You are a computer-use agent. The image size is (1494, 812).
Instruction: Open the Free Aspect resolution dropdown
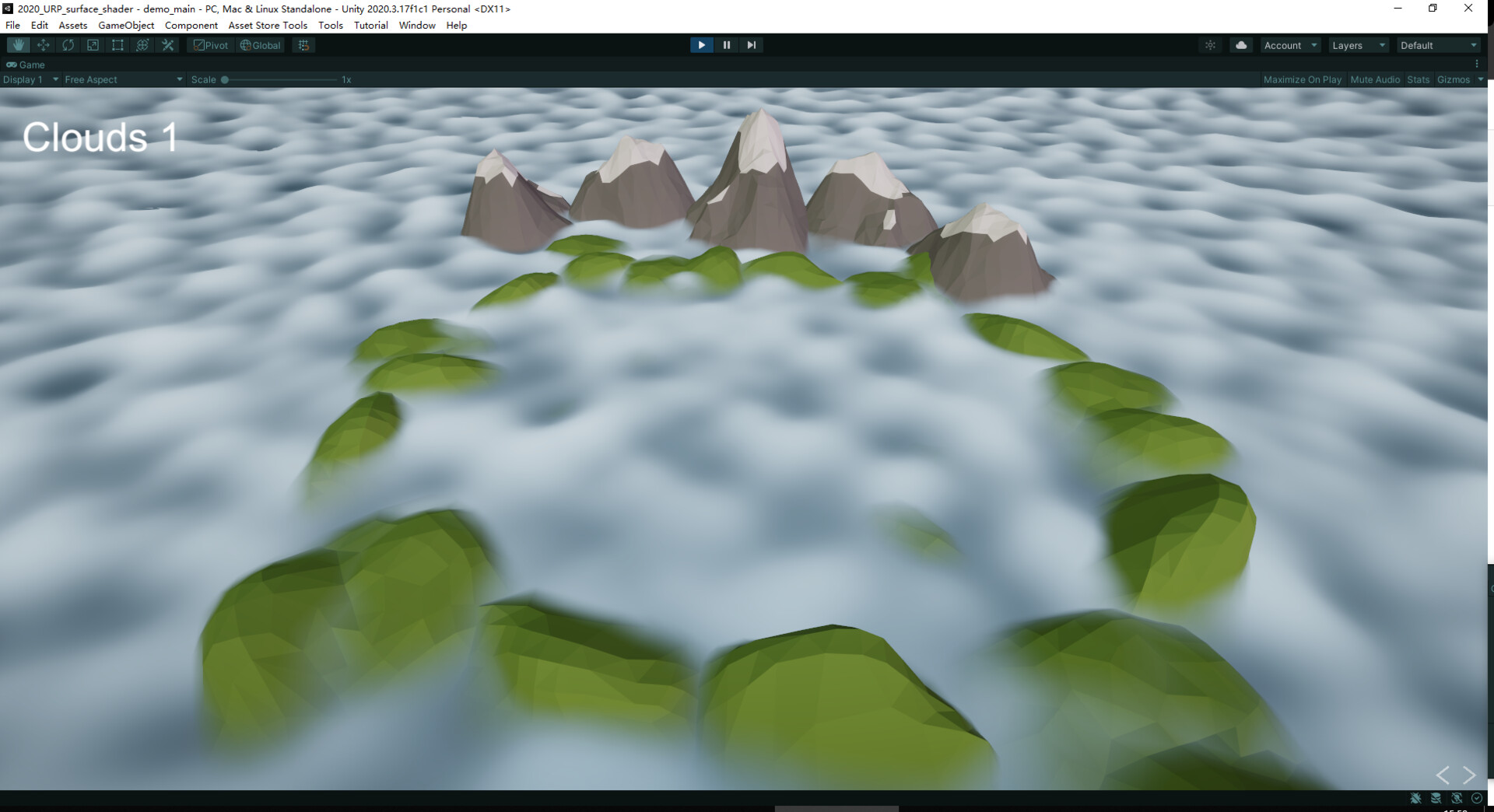121,79
